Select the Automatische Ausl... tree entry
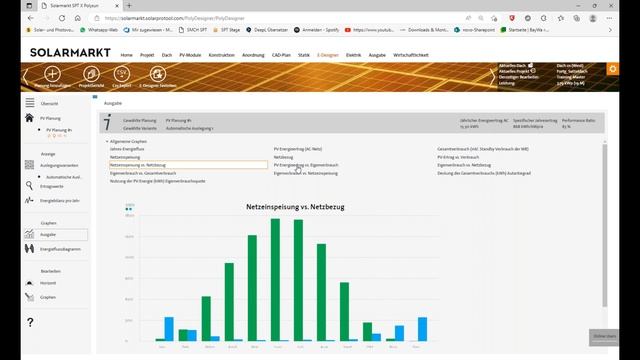 click(64, 177)
